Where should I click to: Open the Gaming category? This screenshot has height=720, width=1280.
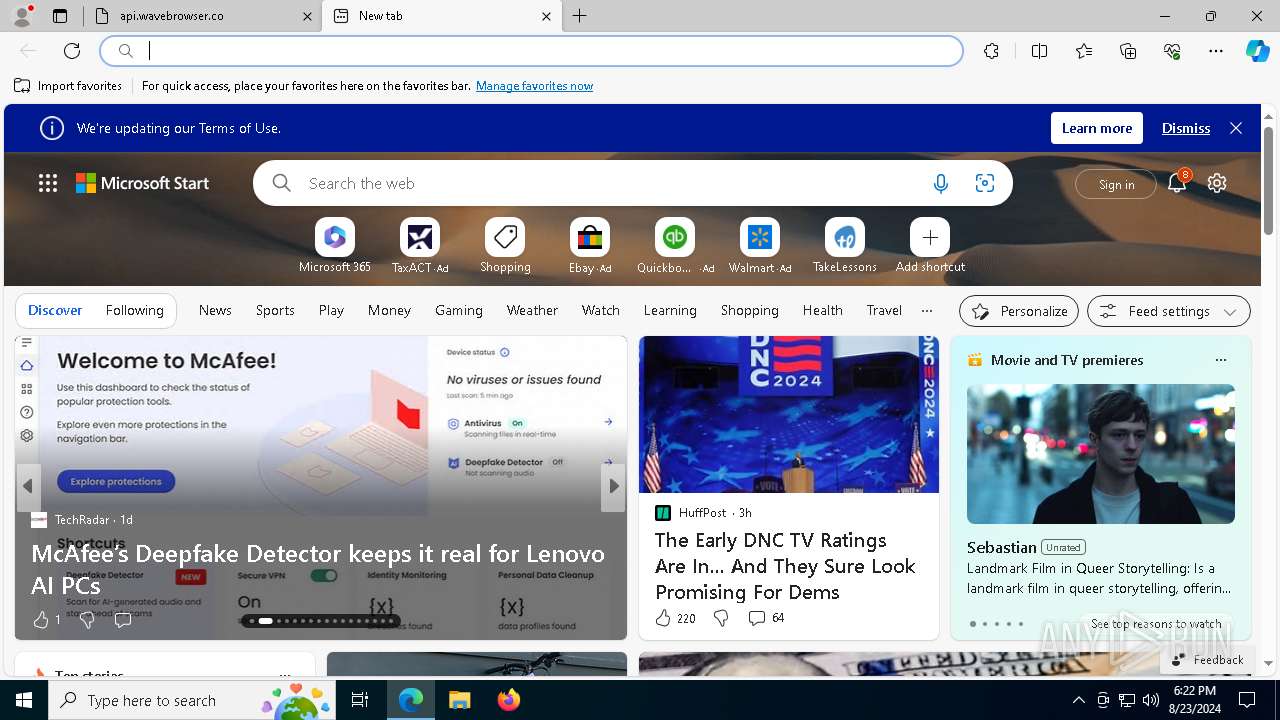coord(459,310)
